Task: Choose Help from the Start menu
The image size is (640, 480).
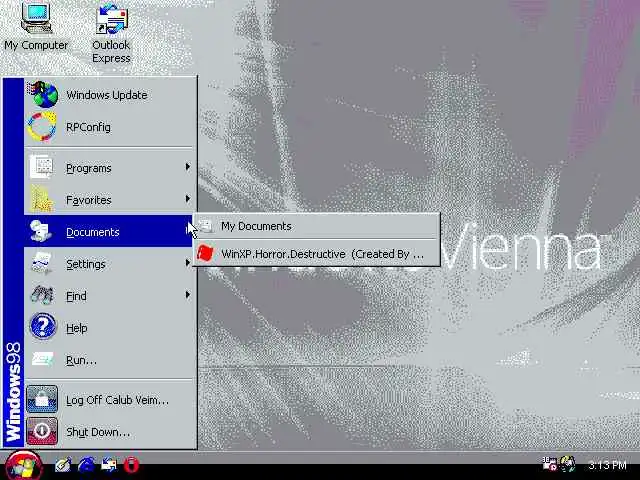Action: click(x=109, y=327)
